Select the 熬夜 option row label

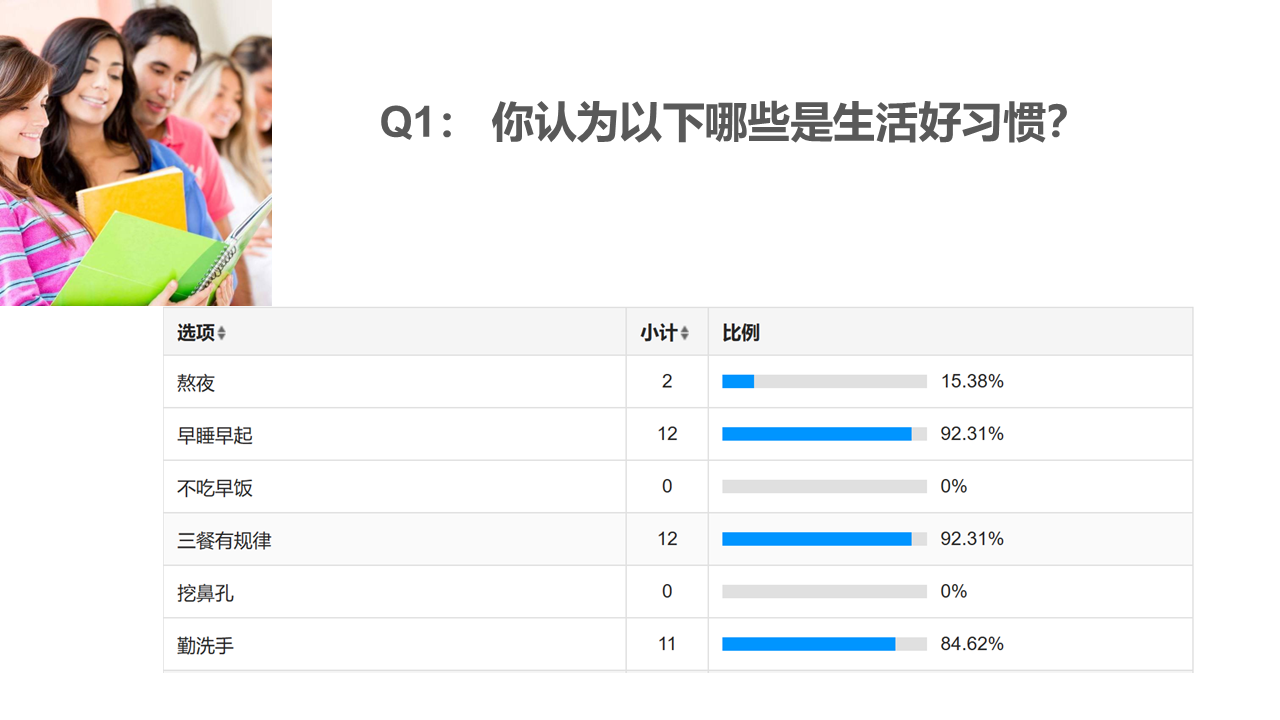pyautogui.click(x=196, y=383)
